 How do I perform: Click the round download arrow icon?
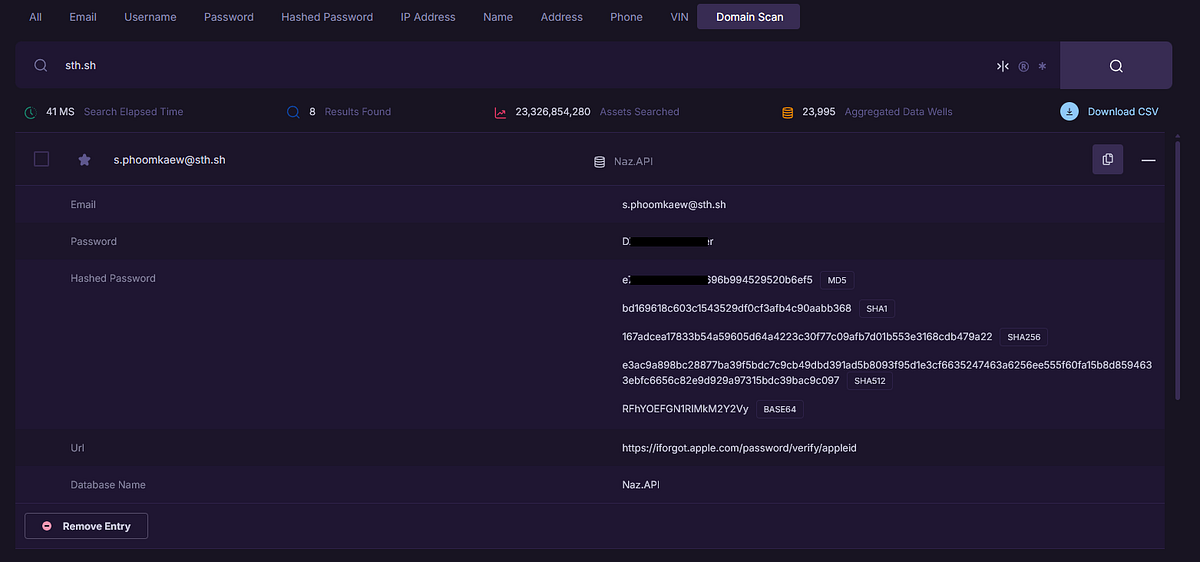point(1069,112)
